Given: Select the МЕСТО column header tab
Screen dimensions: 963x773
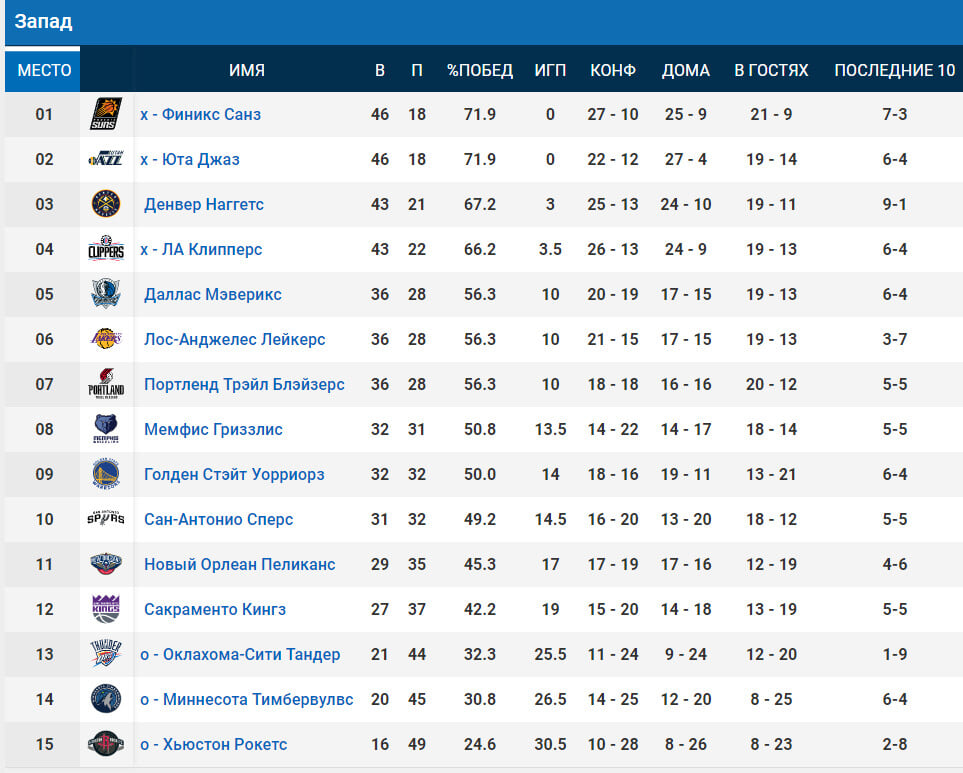Looking at the screenshot, I should pyautogui.click(x=42, y=70).
